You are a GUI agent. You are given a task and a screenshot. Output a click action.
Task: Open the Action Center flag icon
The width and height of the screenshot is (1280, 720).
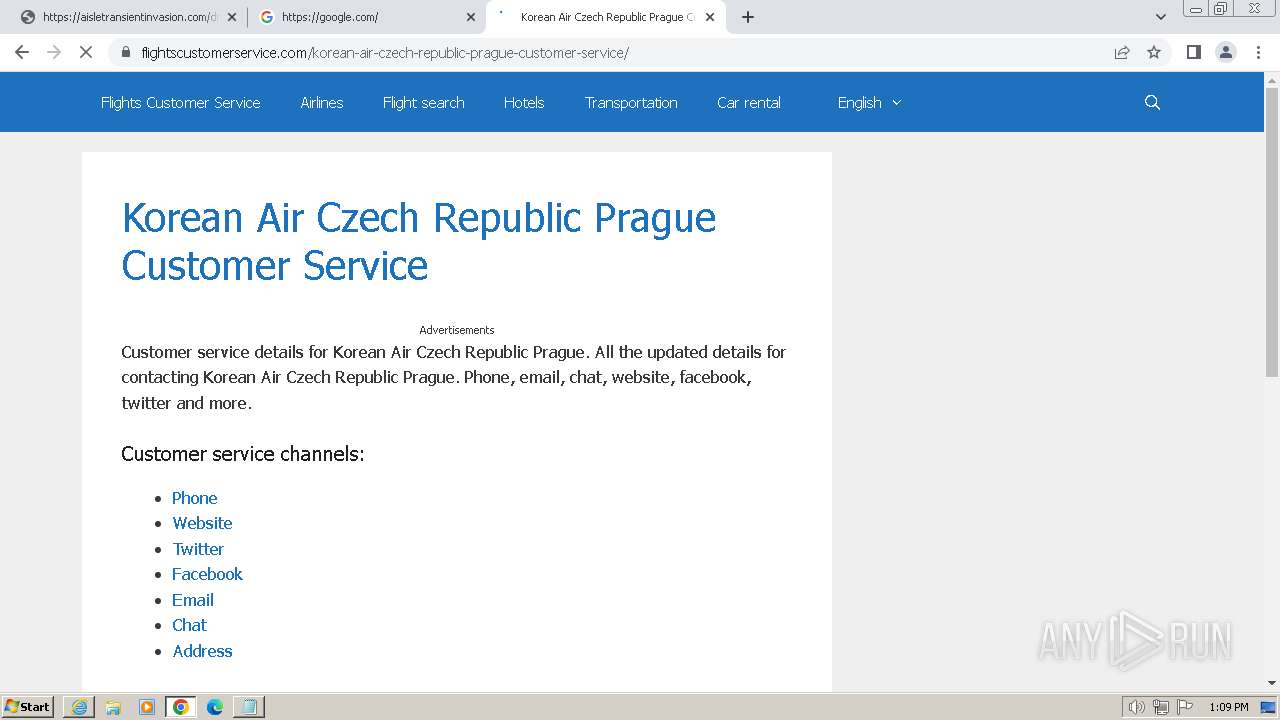coord(1185,707)
